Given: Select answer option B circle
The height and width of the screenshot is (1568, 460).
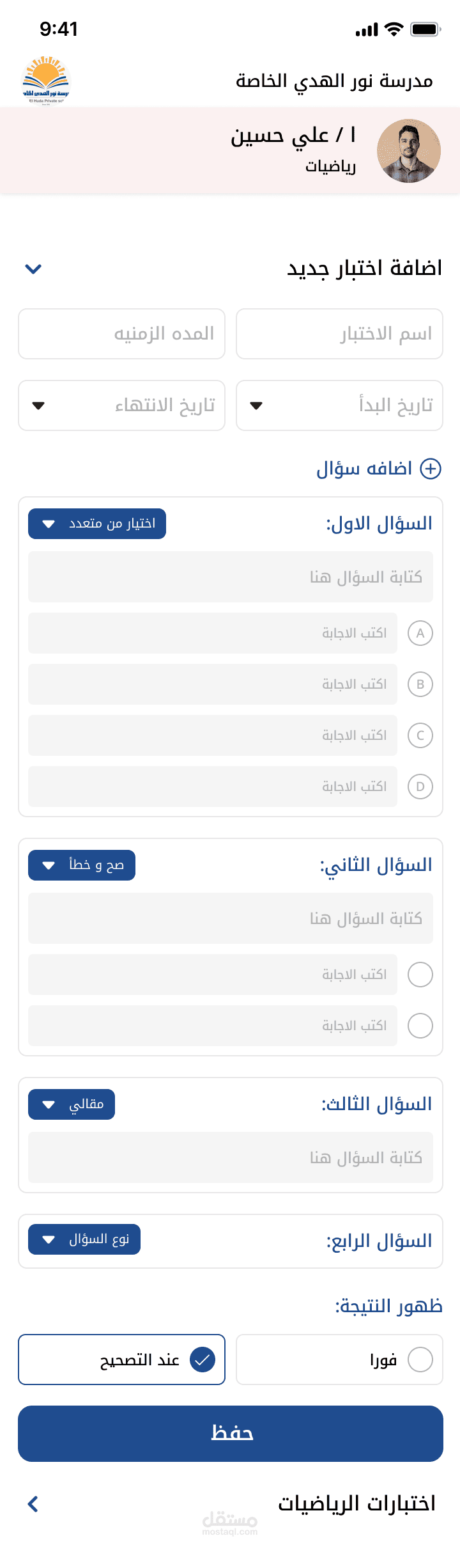Looking at the screenshot, I should [420, 684].
